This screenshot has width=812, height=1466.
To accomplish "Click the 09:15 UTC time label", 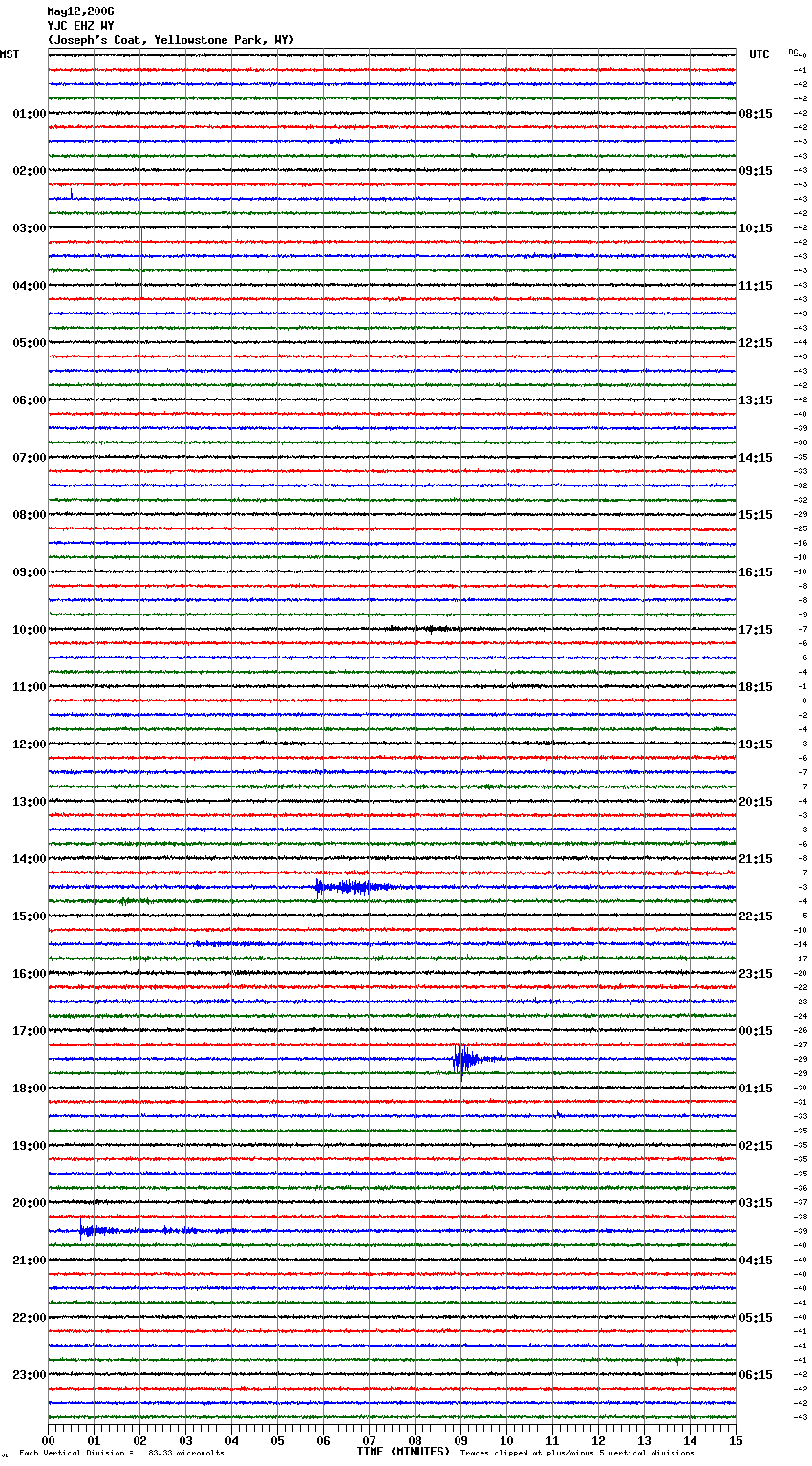I will click(756, 171).
